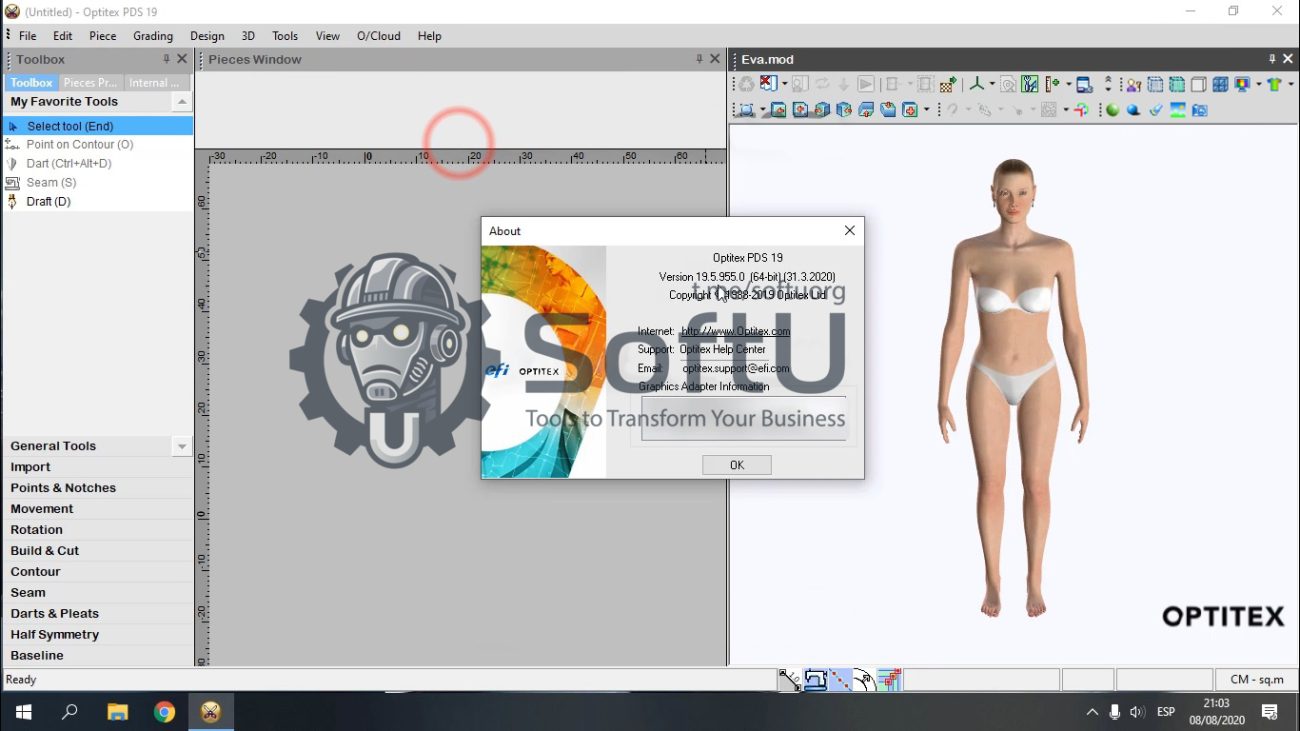1300x731 pixels.
Task: Open the 3D menu
Action: coord(248,36)
